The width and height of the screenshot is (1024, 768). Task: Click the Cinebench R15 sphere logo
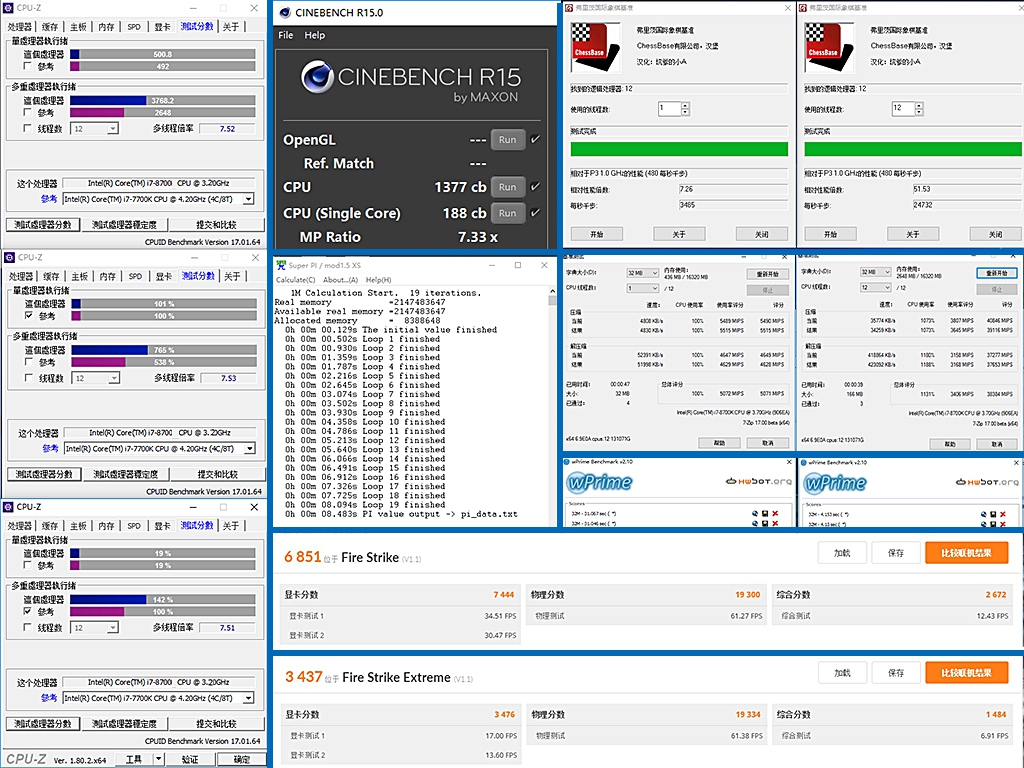[x=317, y=77]
